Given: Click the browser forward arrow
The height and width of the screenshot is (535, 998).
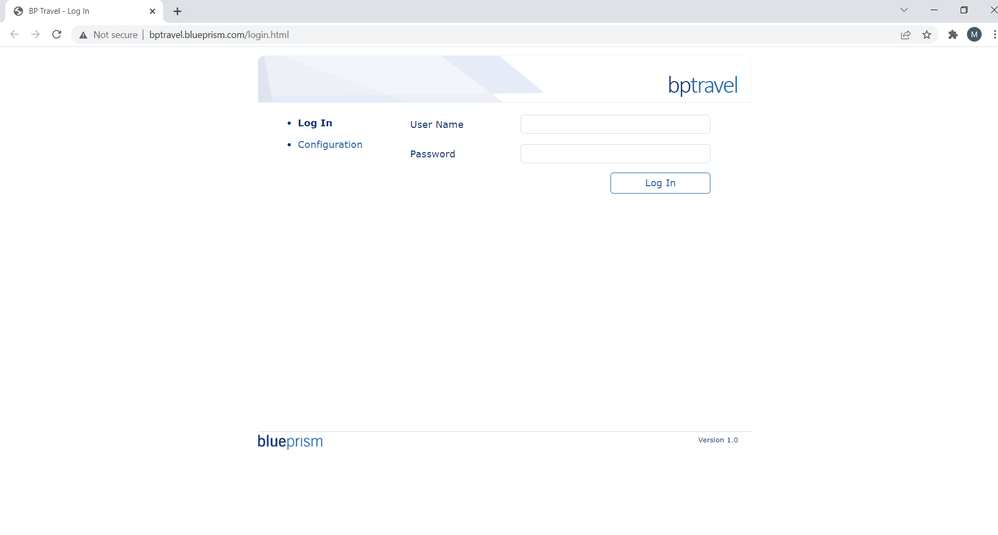Looking at the screenshot, I should (x=36, y=34).
